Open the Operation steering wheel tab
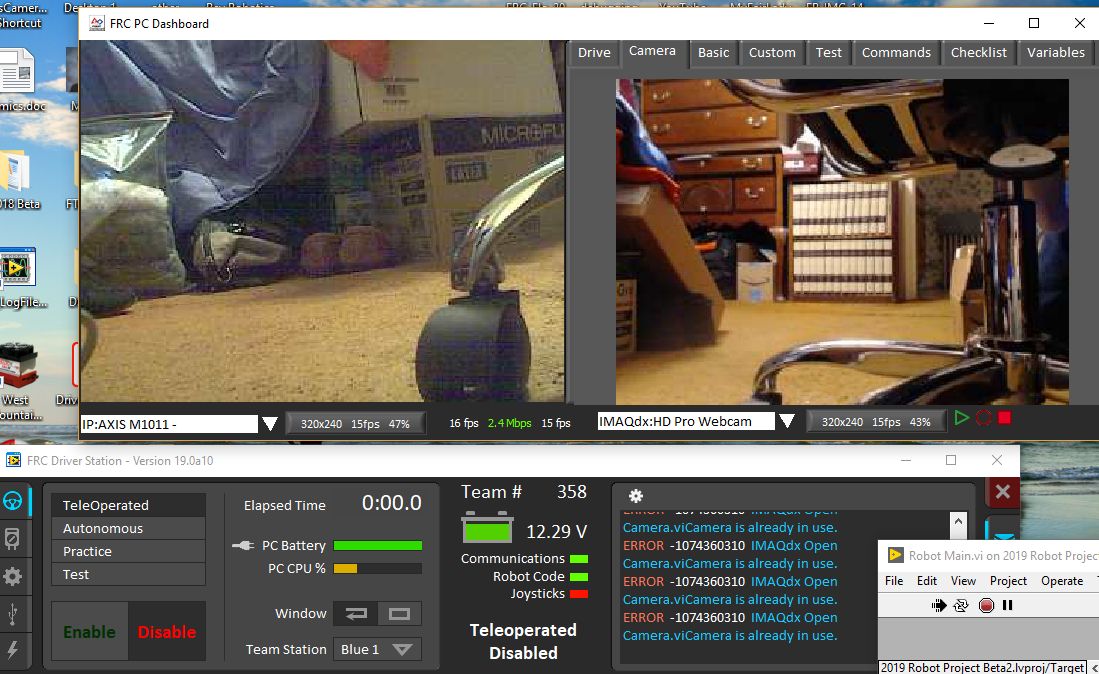1099x674 pixels. pos(13,501)
